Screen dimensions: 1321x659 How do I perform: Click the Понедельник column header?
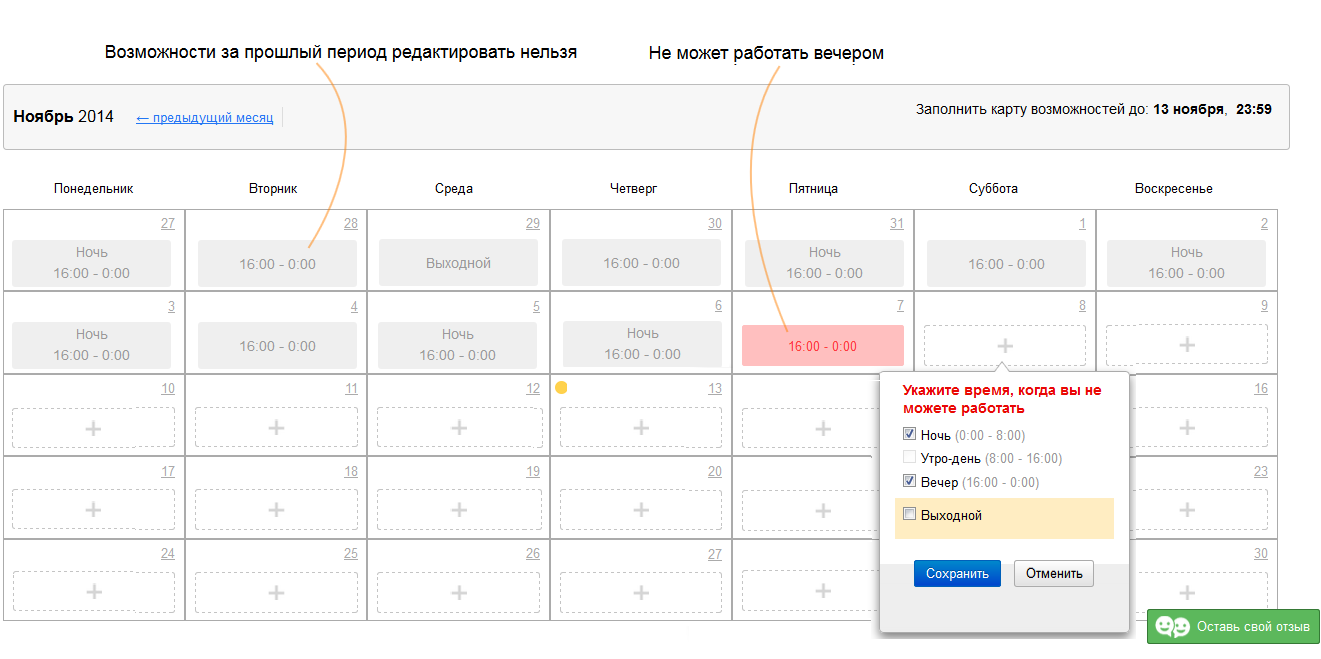(x=93, y=189)
